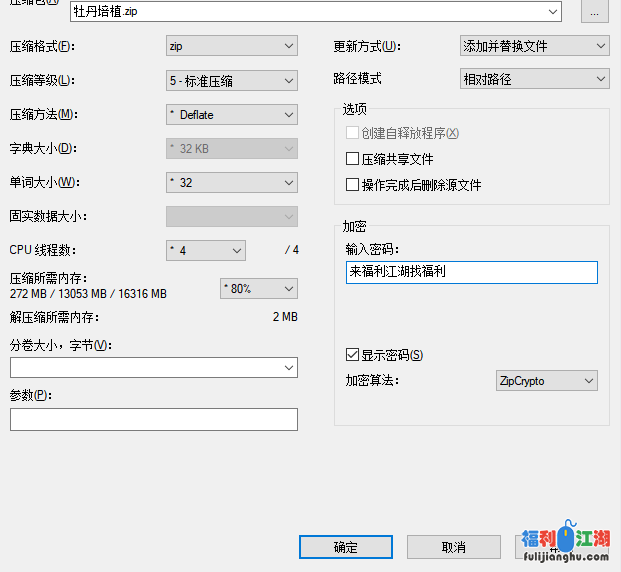Check 操作完成后删除源文件 option
Image resolution: width=621 pixels, height=572 pixels.
(x=352, y=185)
